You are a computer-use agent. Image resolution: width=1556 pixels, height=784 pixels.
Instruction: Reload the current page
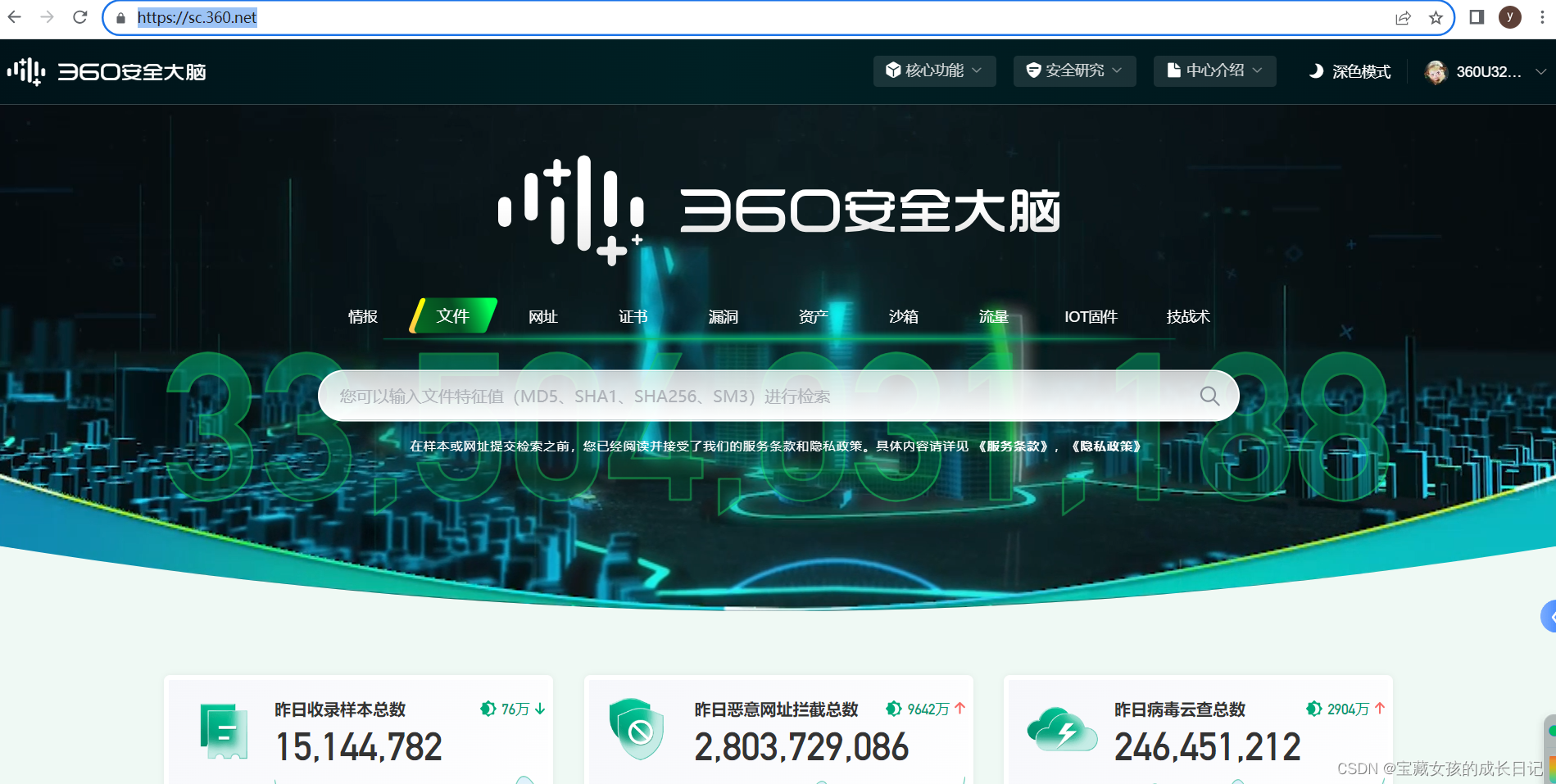pos(80,17)
